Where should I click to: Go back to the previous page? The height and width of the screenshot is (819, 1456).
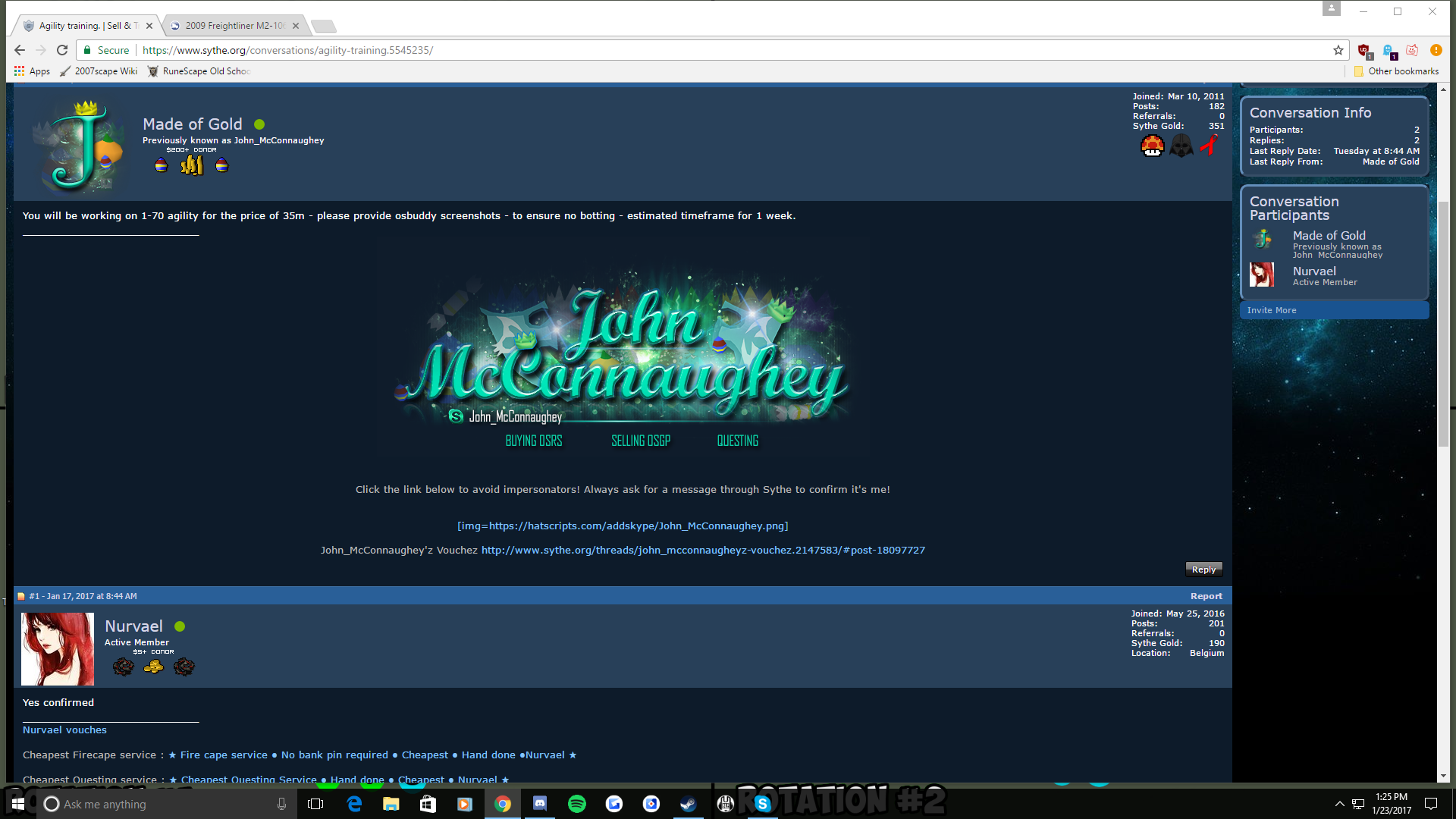point(20,50)
